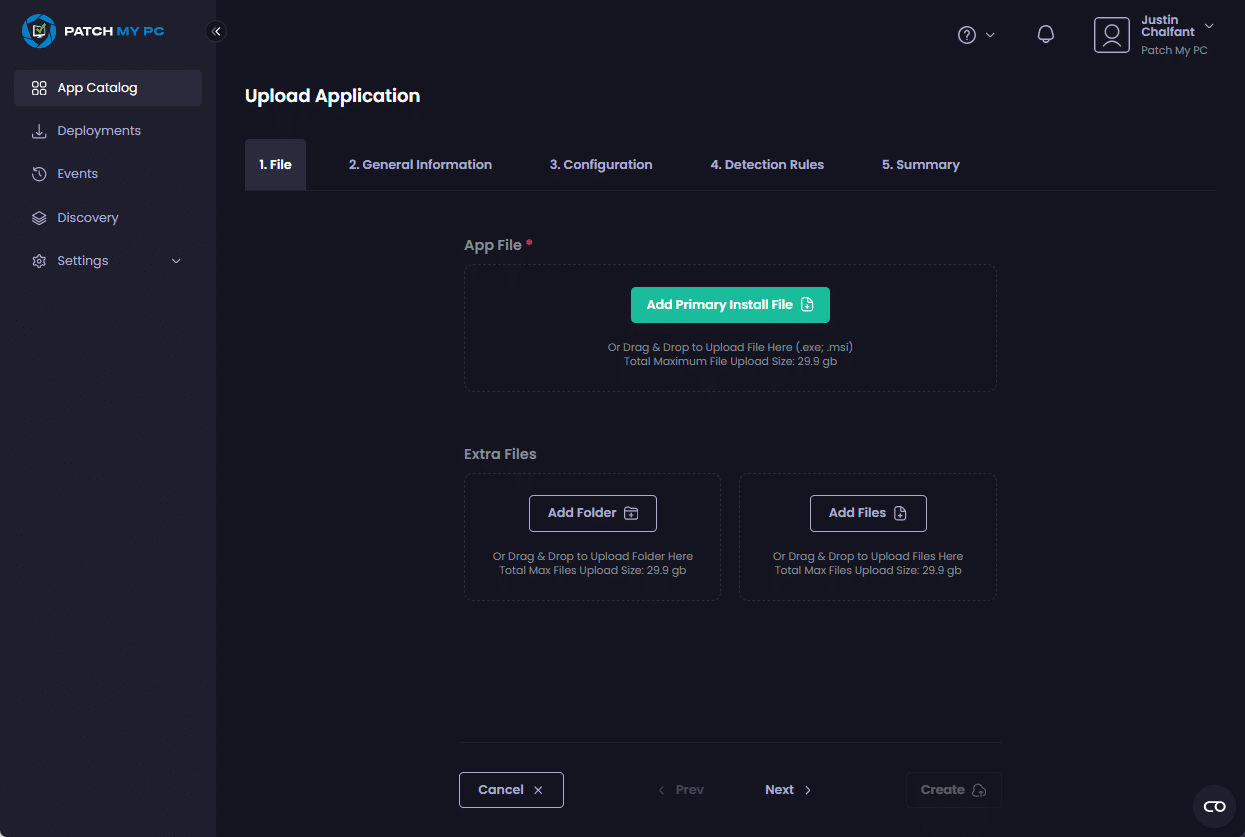Click the Add Files button
Viewport: 1245px width, 837px height.
868,513
